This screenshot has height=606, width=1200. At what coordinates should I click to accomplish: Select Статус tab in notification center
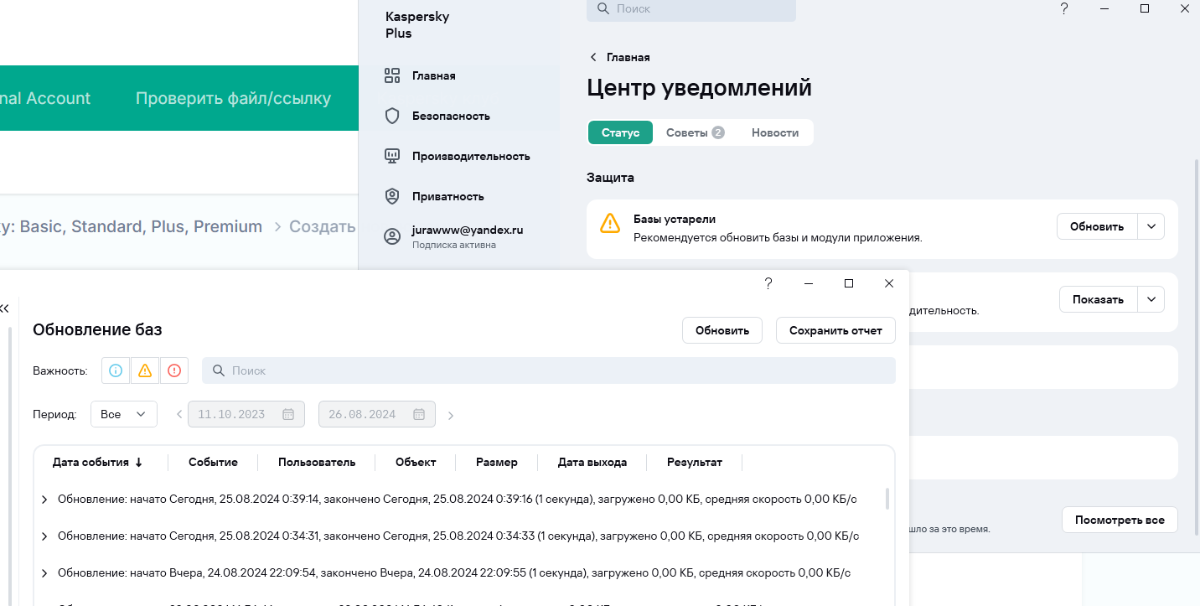click(620, 133)
